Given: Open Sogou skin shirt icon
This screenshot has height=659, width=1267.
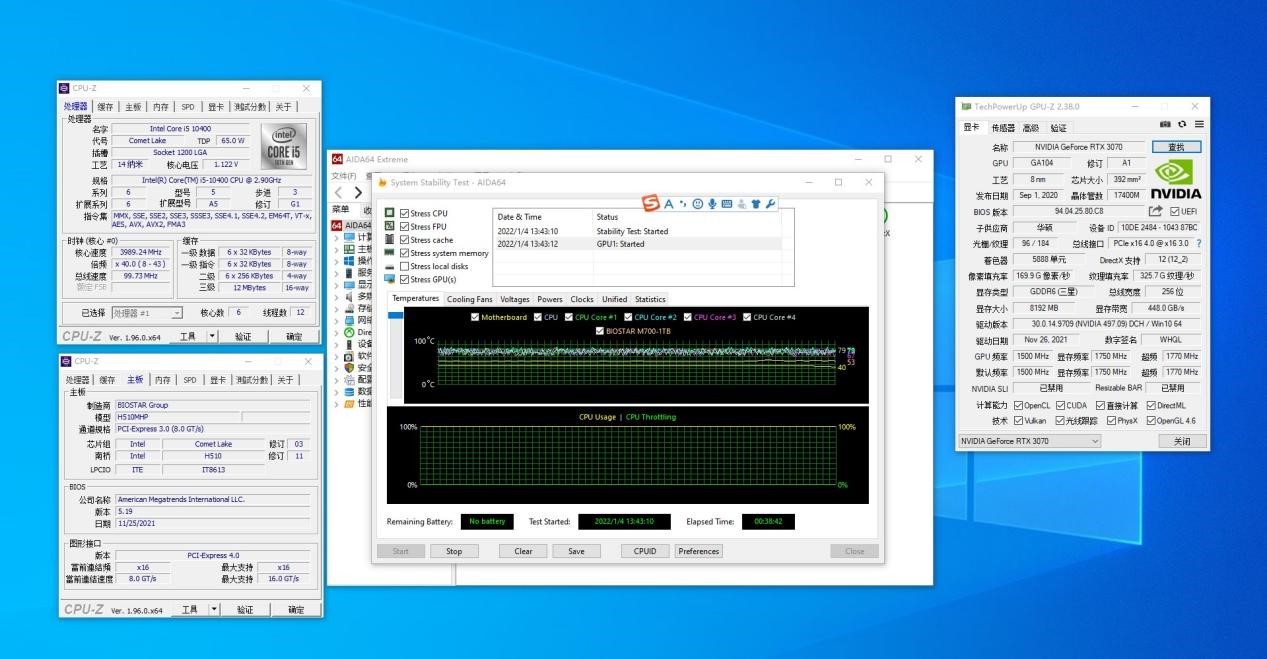Looking at the screenshot, I should click(x=756, y=204).
